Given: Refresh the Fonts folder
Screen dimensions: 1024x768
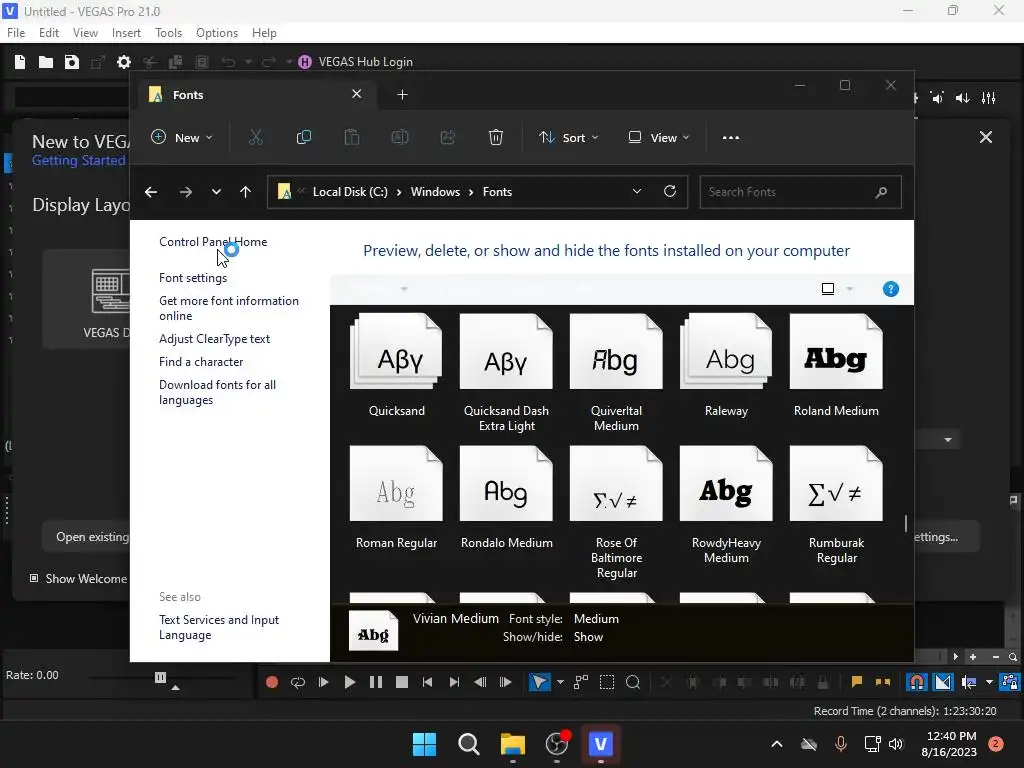Looking at the screenshot, I should 670,191.
